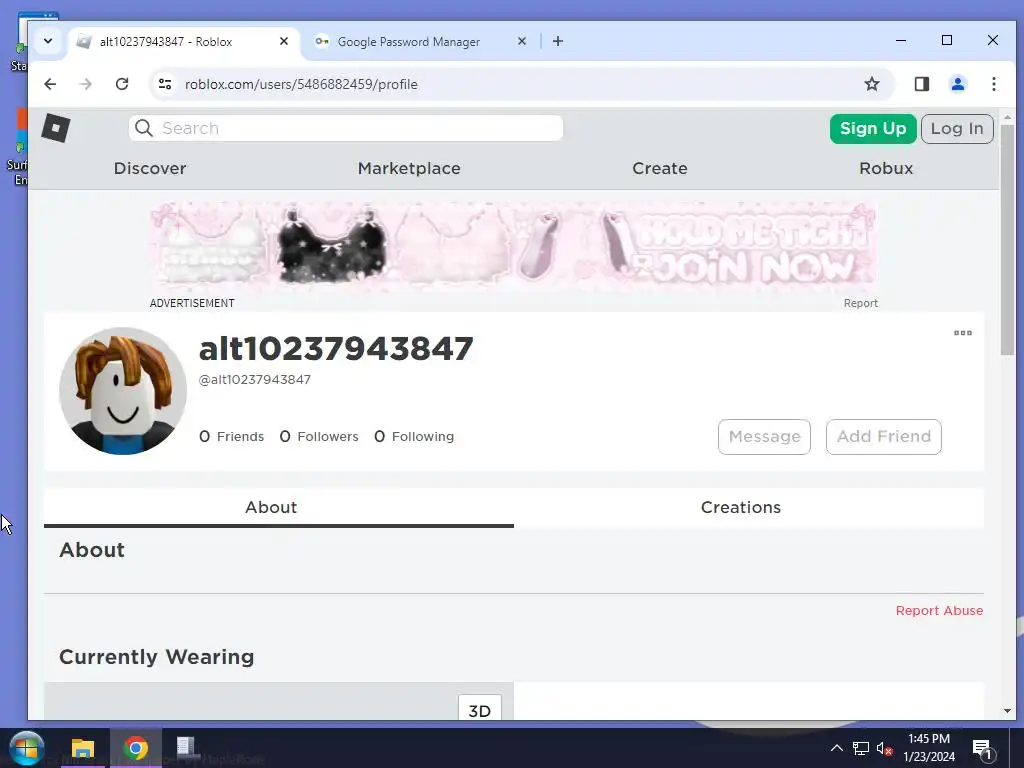Go to Marketplace
The height and width of the screenshot is (768, 1024).
pos(409,168)
